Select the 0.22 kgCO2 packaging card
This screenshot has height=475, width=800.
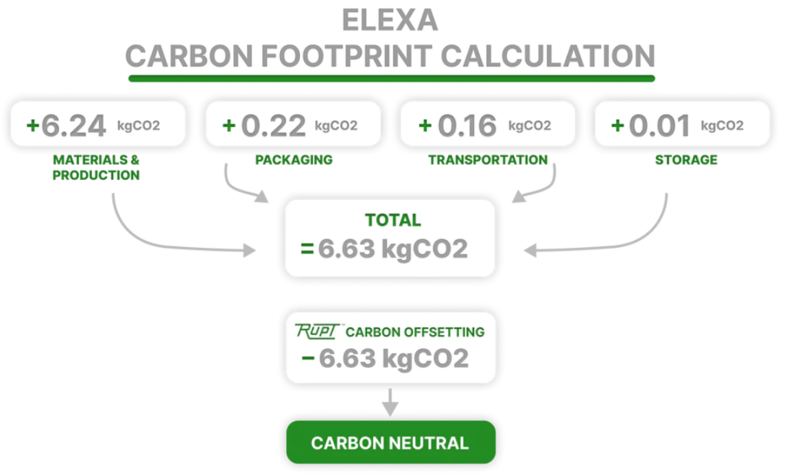pyautogui.click(x=292, y=126)
